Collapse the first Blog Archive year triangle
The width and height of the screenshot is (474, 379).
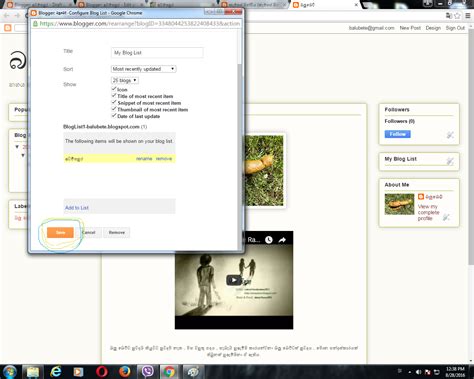17,147
